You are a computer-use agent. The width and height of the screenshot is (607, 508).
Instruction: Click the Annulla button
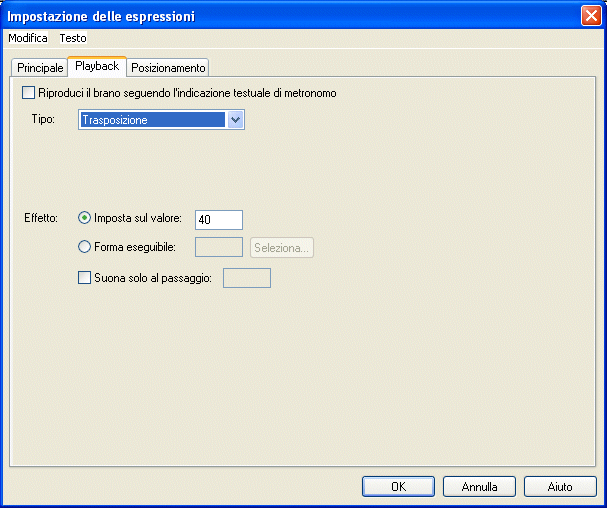tap(479, 487)
